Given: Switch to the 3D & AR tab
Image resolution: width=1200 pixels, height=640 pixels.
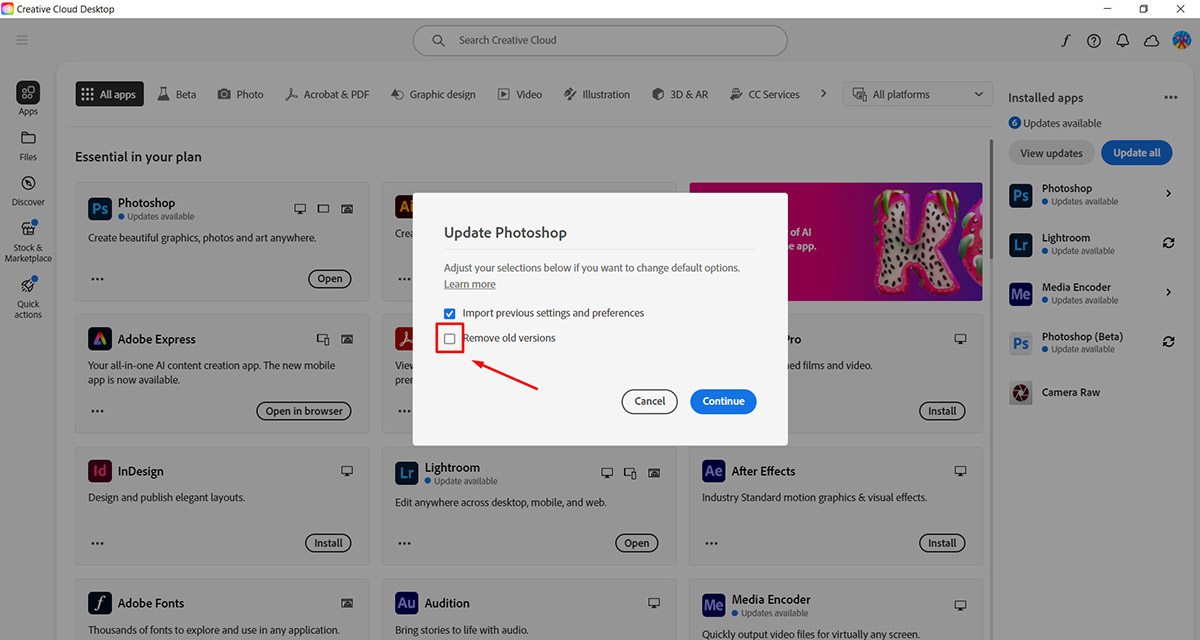Looking at the screenshot, I should point(680,94).
